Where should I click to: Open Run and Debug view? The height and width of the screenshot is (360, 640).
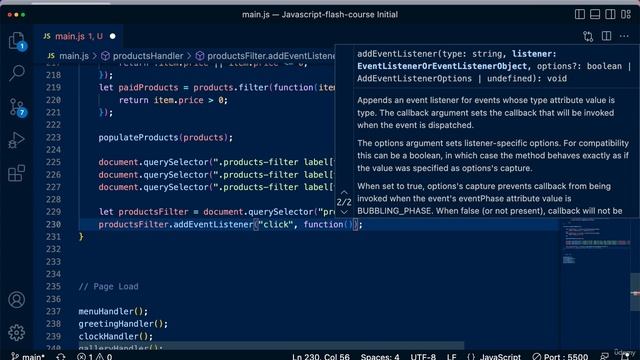point(16,140)
